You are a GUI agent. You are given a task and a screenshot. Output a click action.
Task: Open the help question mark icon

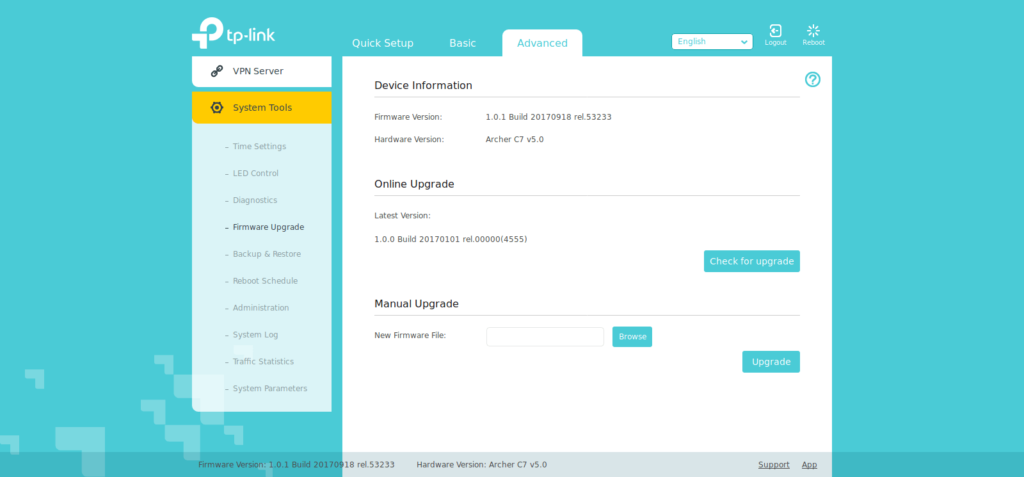[x=812, y=80]
